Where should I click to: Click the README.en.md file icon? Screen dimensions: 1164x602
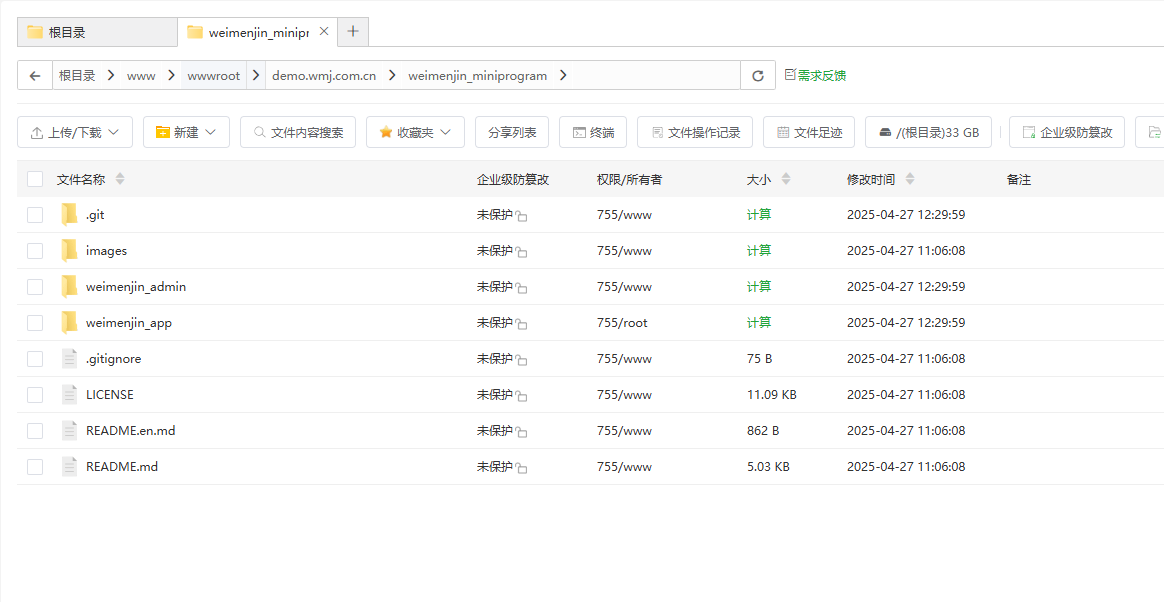70,431
